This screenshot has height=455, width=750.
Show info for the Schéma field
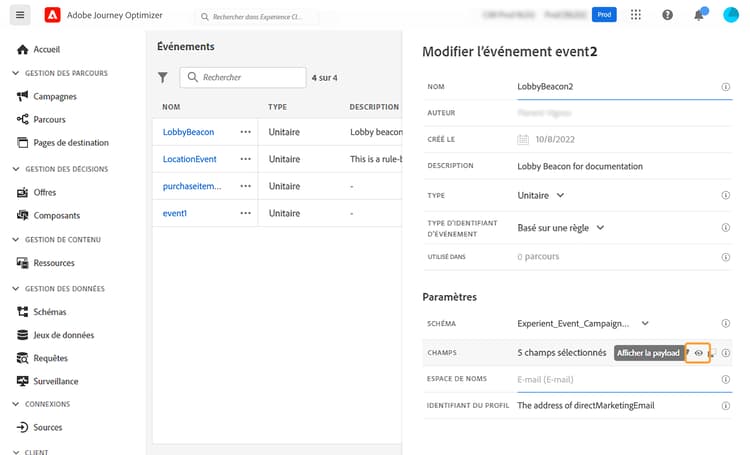(726, 323)
